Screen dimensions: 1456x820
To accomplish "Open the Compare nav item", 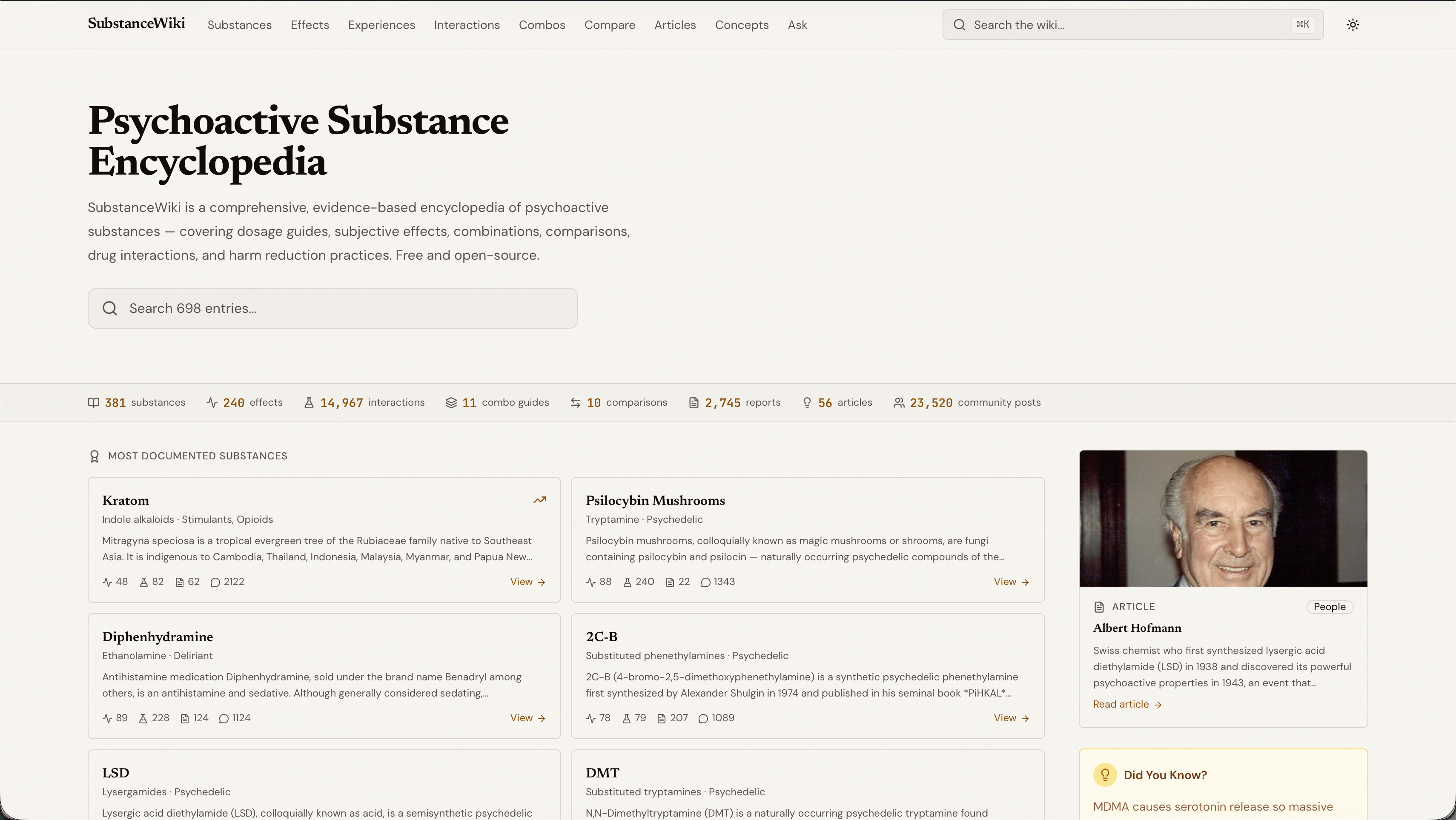I will click(x=610, y=25).
